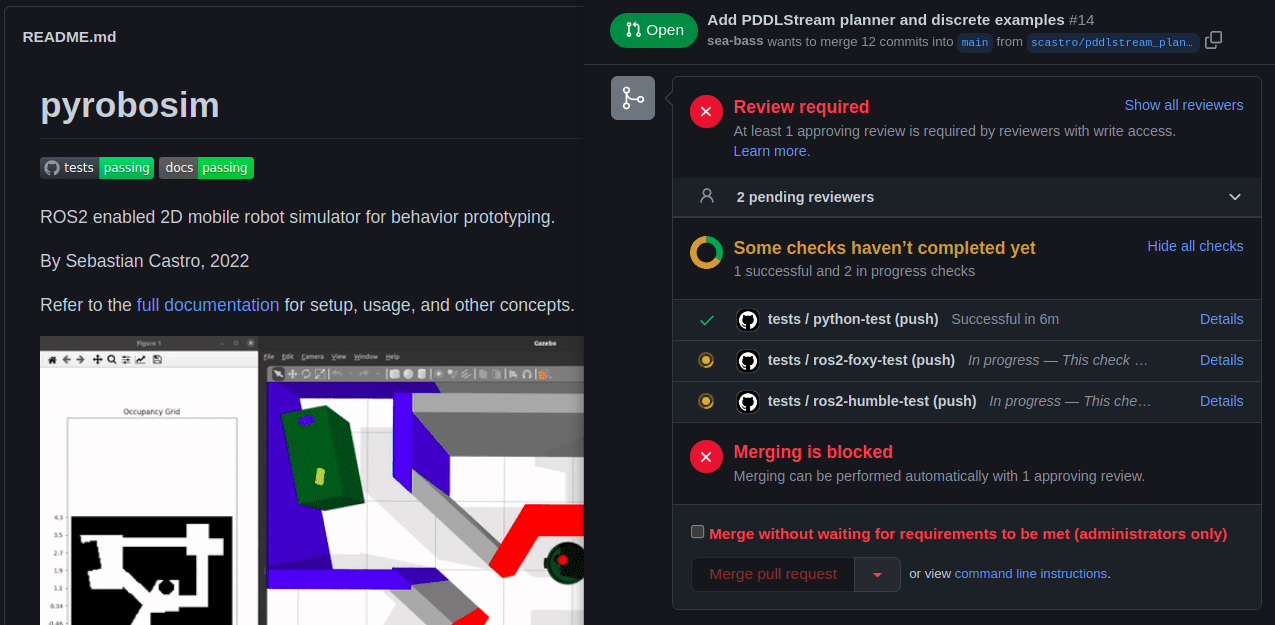Click the By Sebastian Castro, 2022 line
Screen dimensions: 1275x625
tap(144, 261)
